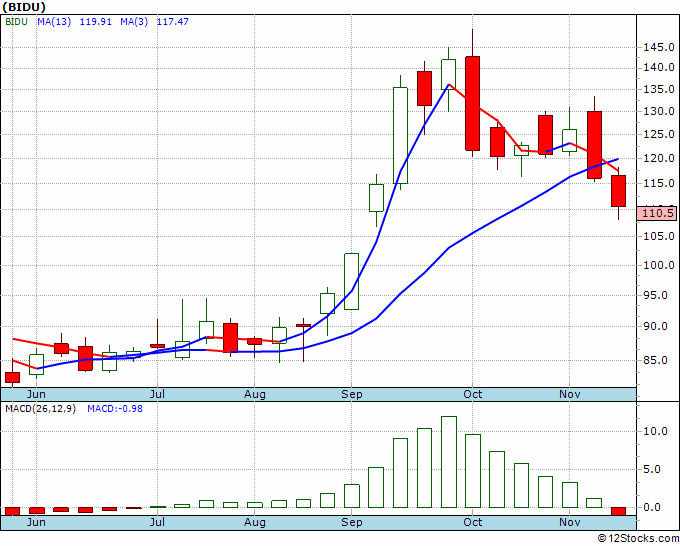Click the tallest MACD histogram bar
Screen dimensions: 680x546
coord(449,462)
